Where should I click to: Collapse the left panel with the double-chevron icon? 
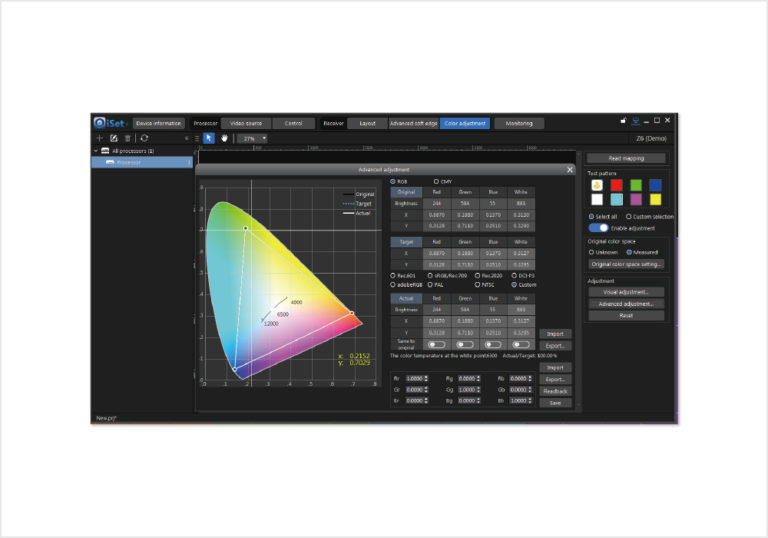187,139
